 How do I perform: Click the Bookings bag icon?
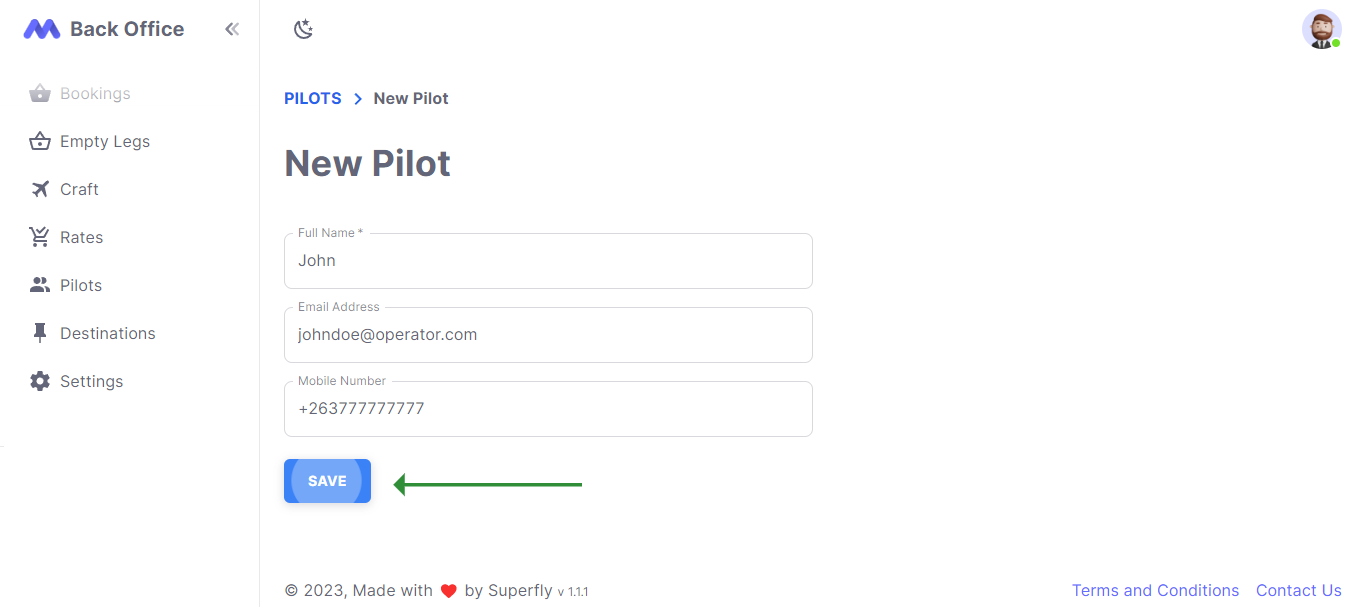[40, 93]
